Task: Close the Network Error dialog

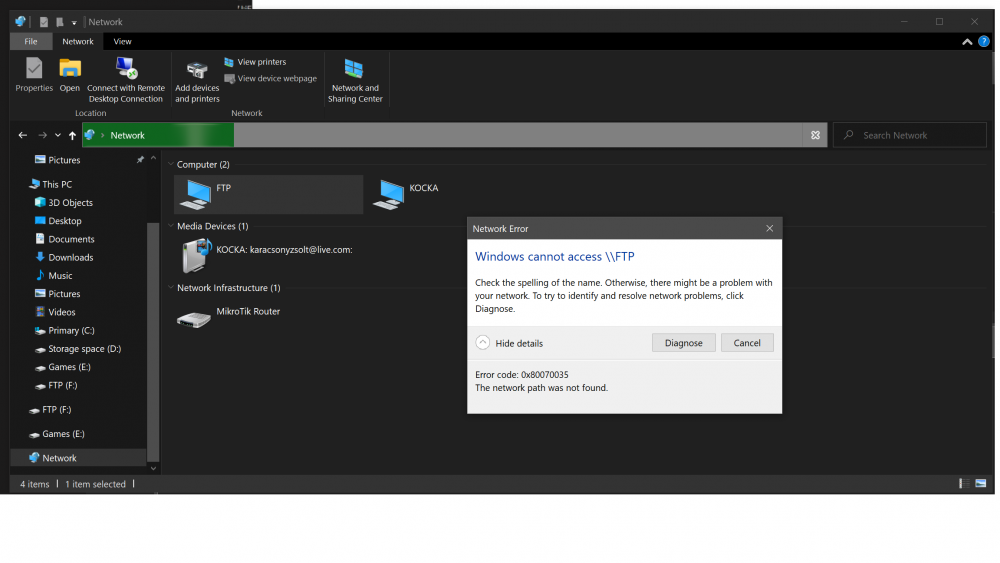Action: (x=770, y=228)
